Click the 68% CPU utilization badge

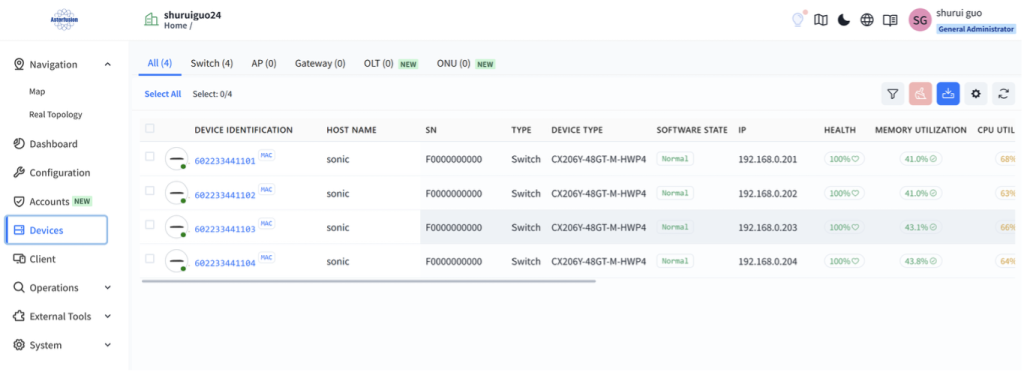tap(1006, 159)
